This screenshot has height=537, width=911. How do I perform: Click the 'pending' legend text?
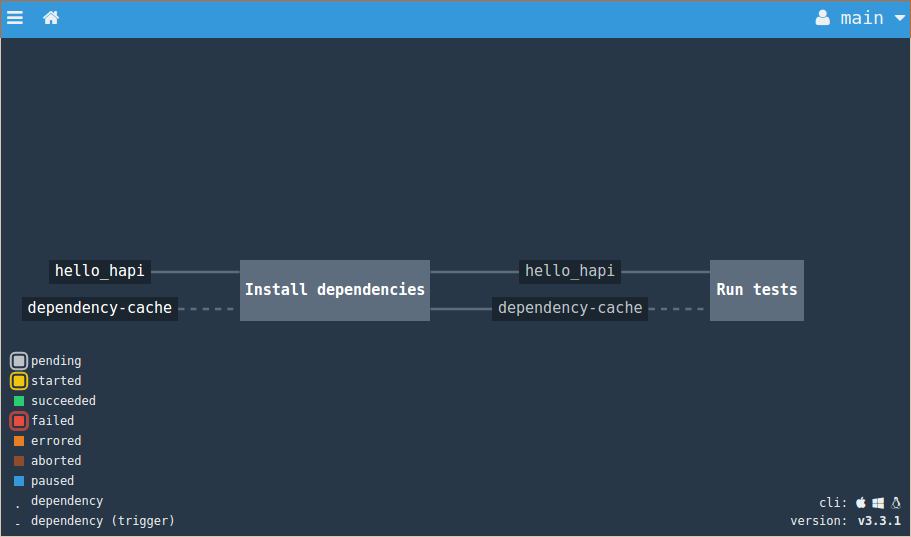coord(56,361)
